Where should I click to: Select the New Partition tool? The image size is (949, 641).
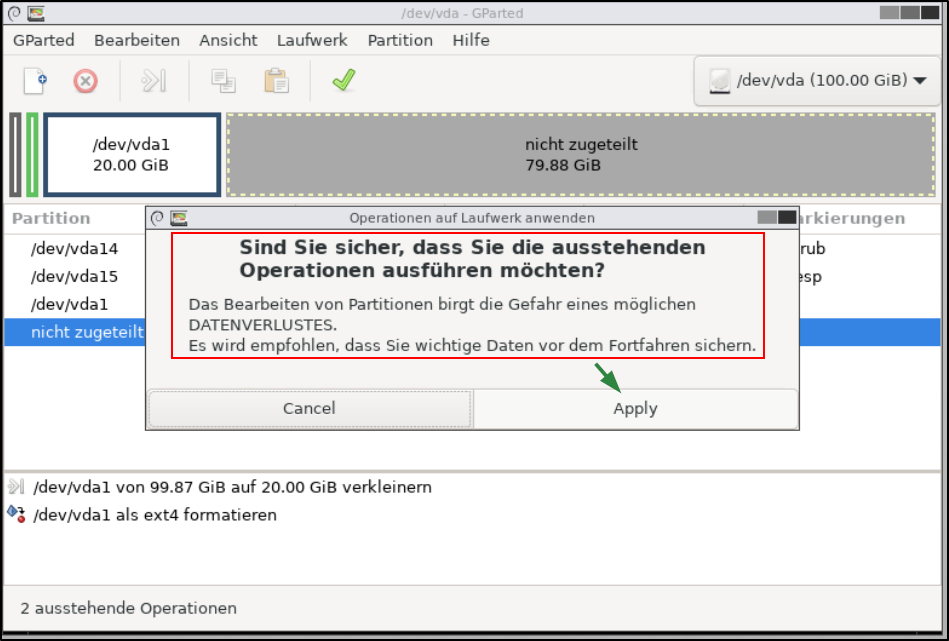(x=34, y=80)
